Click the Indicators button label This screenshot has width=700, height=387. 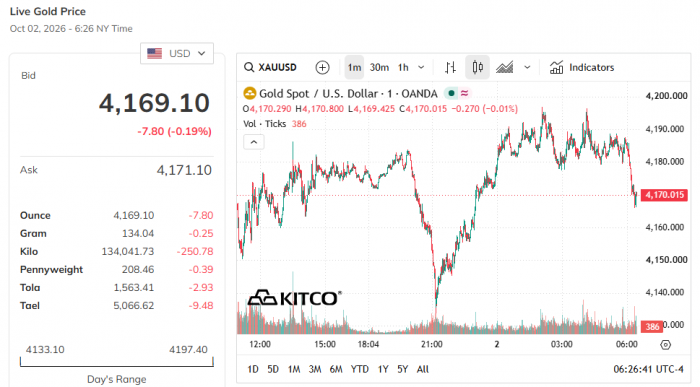click(x=592, y=67)
